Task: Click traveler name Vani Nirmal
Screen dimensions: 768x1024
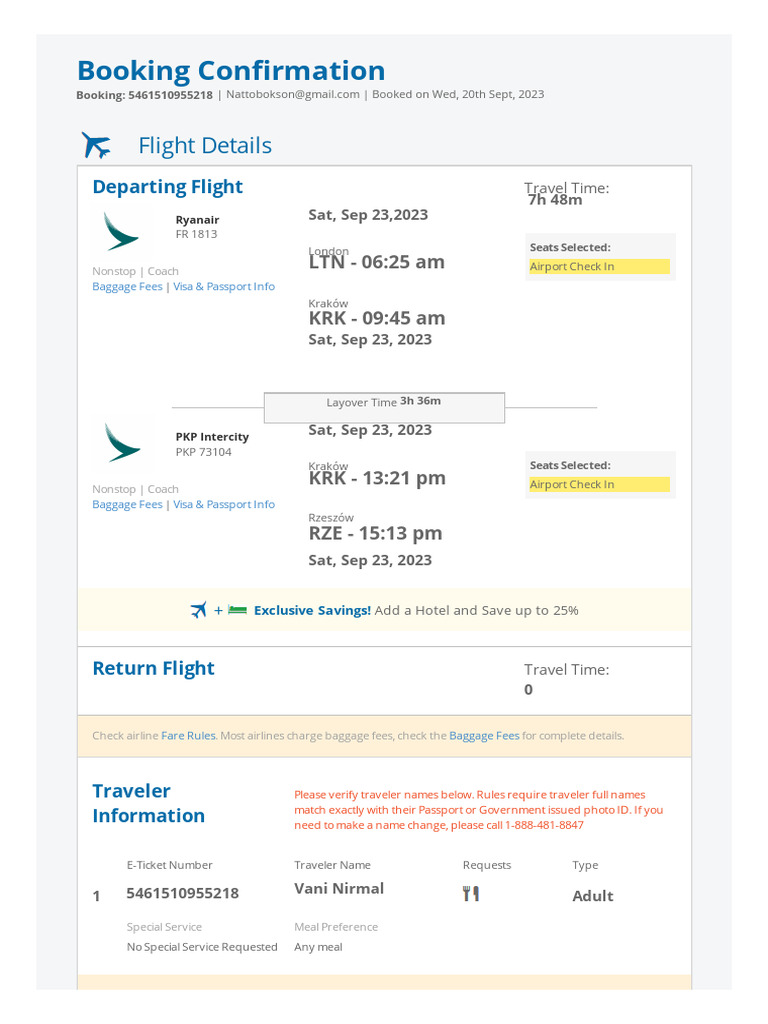Action: click(x=339, y=888)
